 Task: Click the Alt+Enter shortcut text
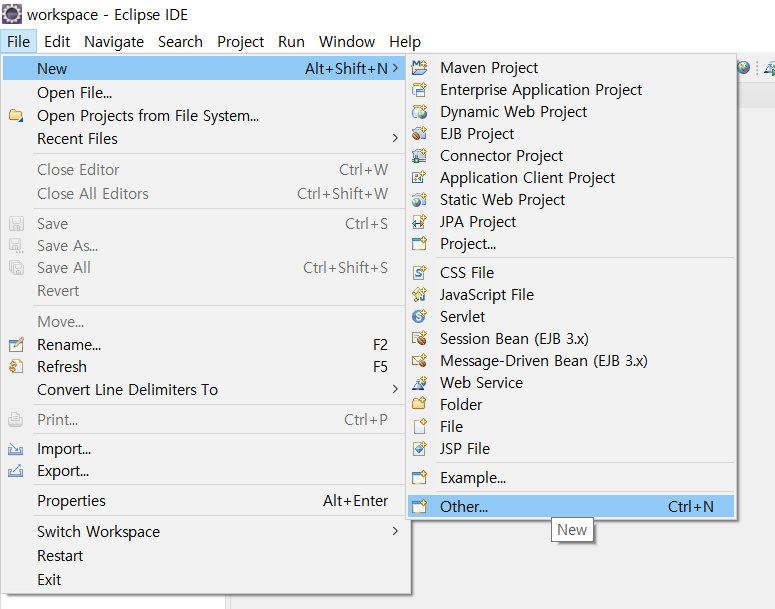click(x=355, y=501)
